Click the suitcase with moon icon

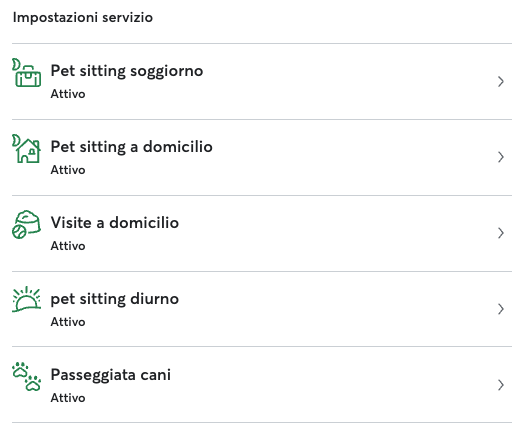click(26, 73)
